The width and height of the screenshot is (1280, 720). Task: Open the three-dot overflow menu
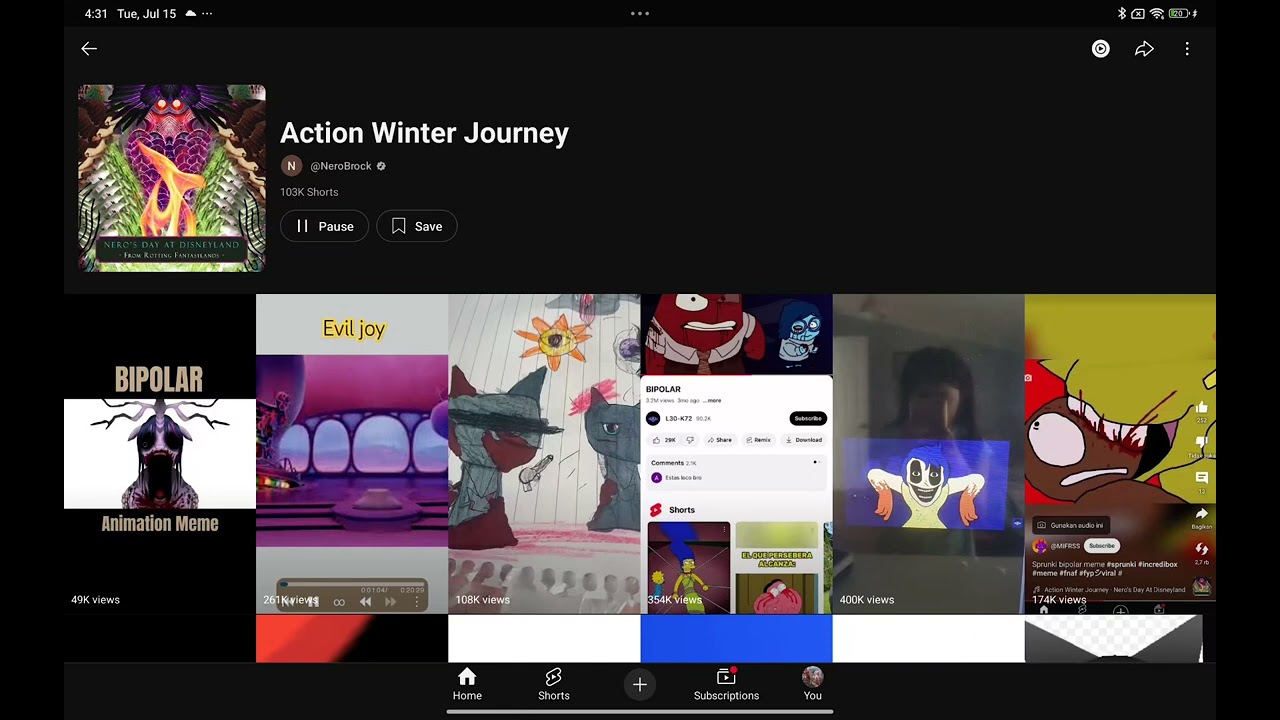1187,48
